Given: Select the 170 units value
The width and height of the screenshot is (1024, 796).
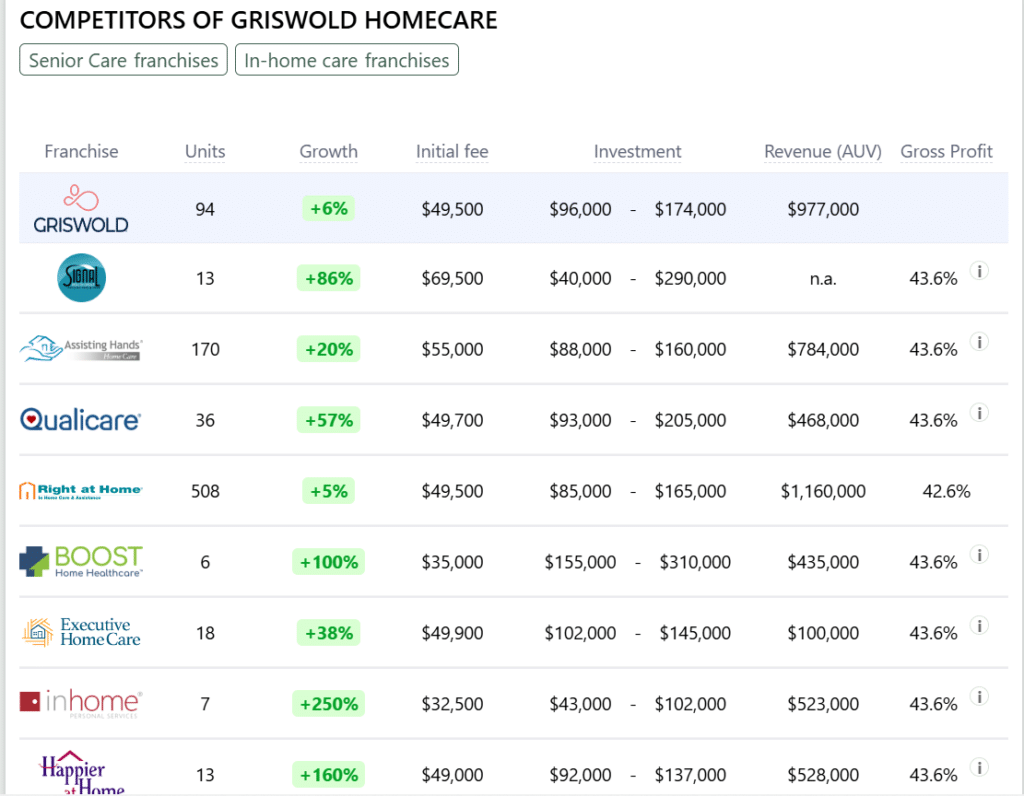Looking at the screenshot, I should [x=205, y=349].
